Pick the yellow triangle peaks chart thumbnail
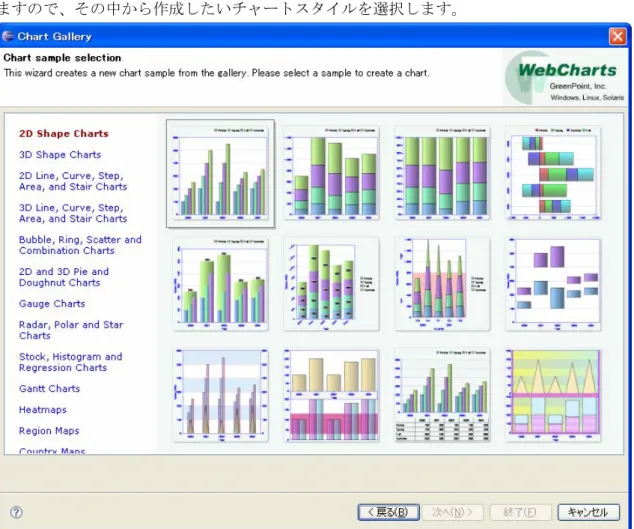This screenshot has width=634, height=529. (554, 395)
